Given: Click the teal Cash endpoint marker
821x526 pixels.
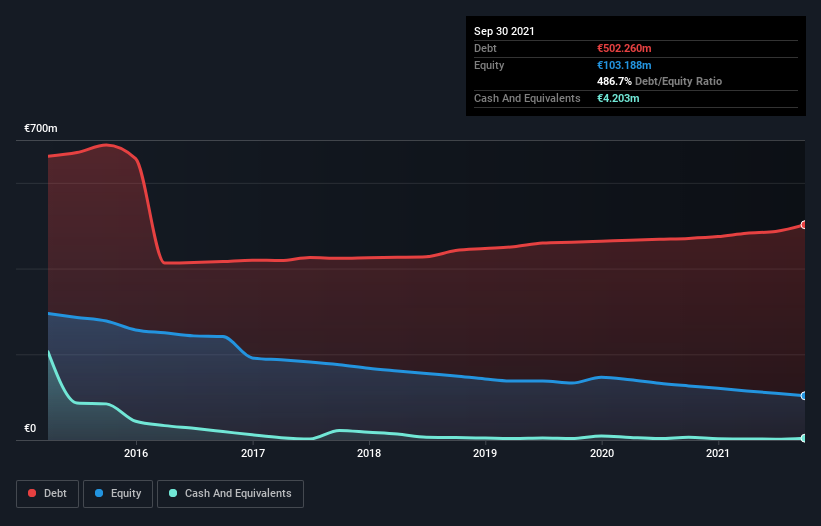Looking at the screenshot, I should click(x=804, y=438).
